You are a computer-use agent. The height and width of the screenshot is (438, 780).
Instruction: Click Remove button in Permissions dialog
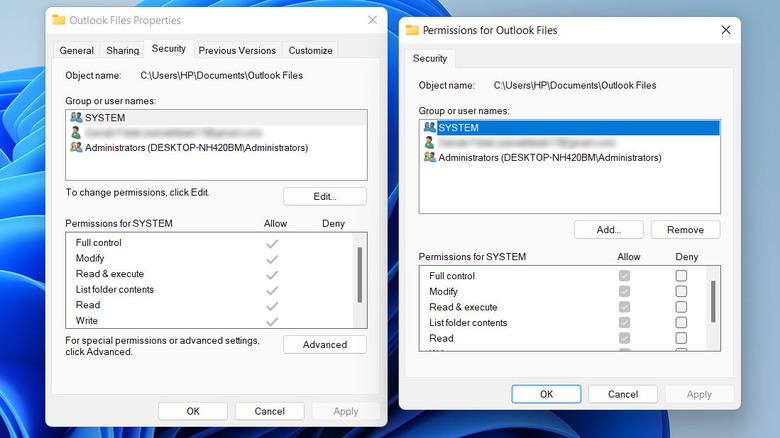pos(685,230)
